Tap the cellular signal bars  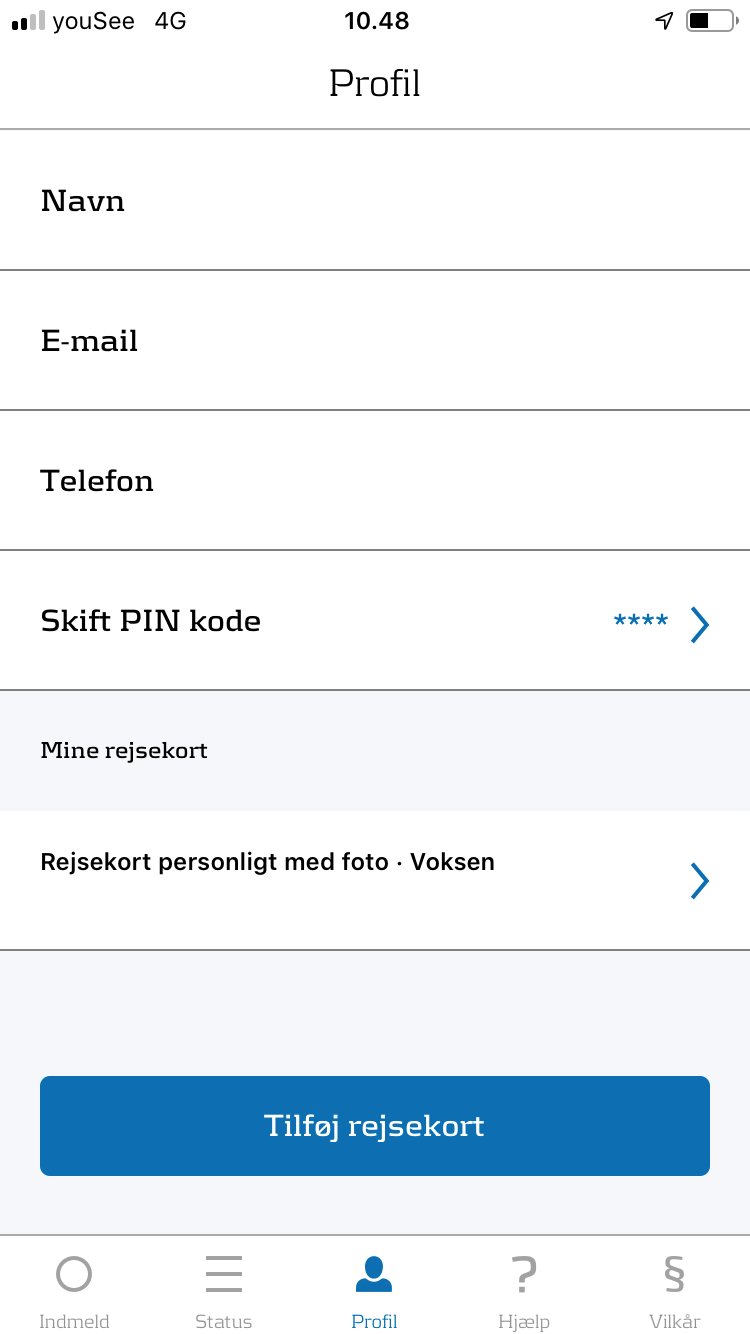(28, 21)
